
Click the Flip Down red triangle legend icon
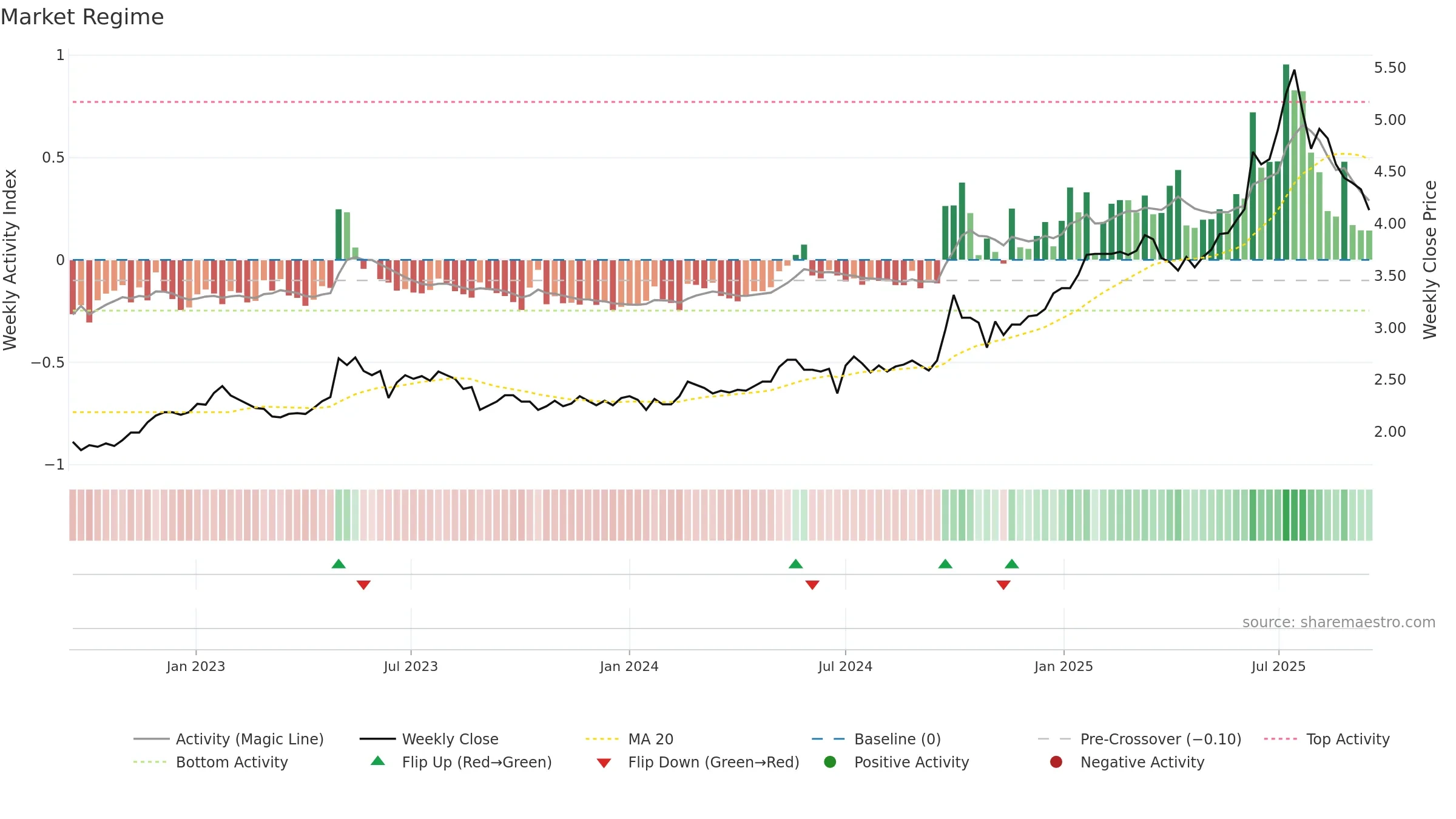pos(604,763)
